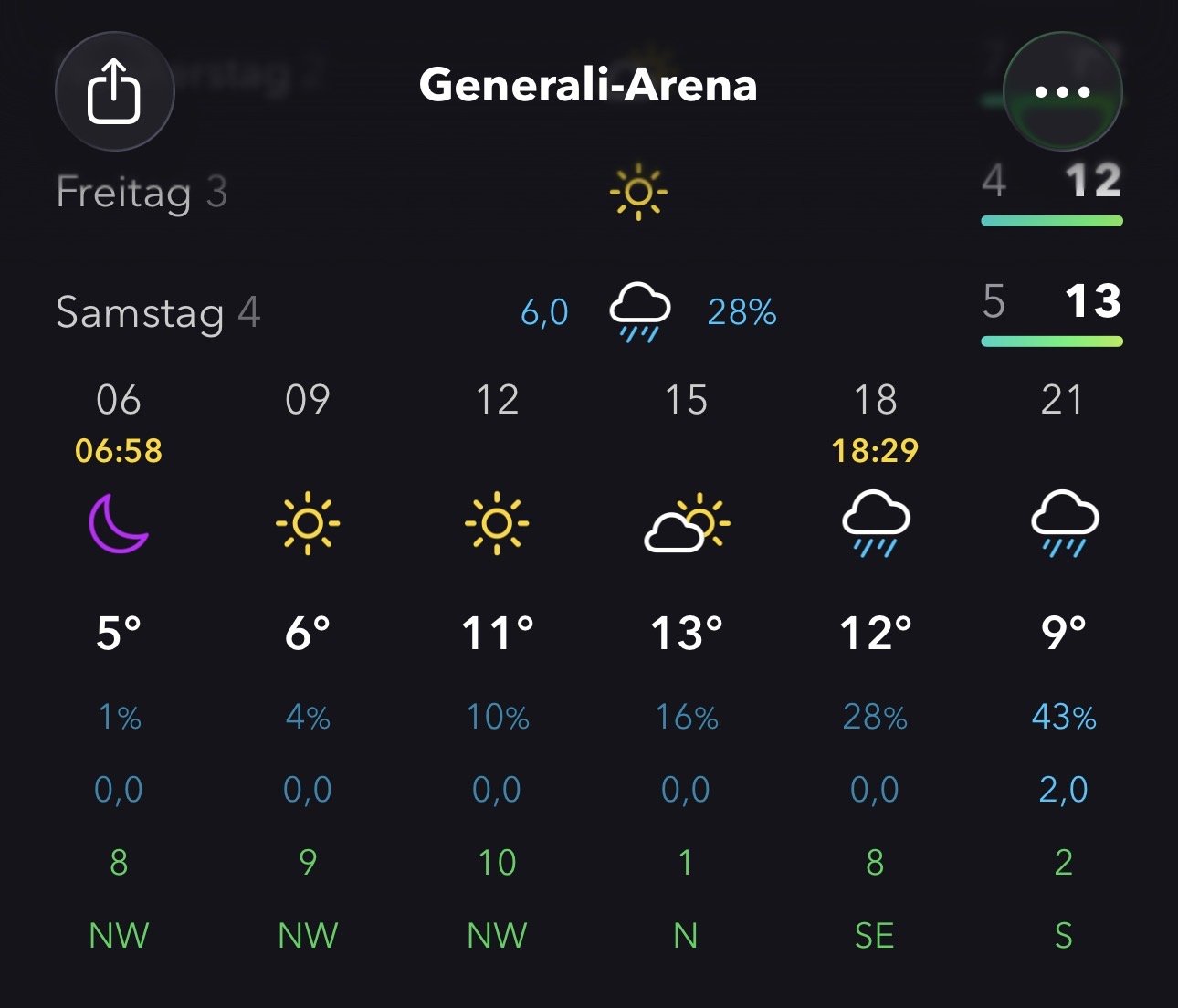Click the partly cloudy icon at 15
This screenshot has height=1008, width=1178.
687,524
